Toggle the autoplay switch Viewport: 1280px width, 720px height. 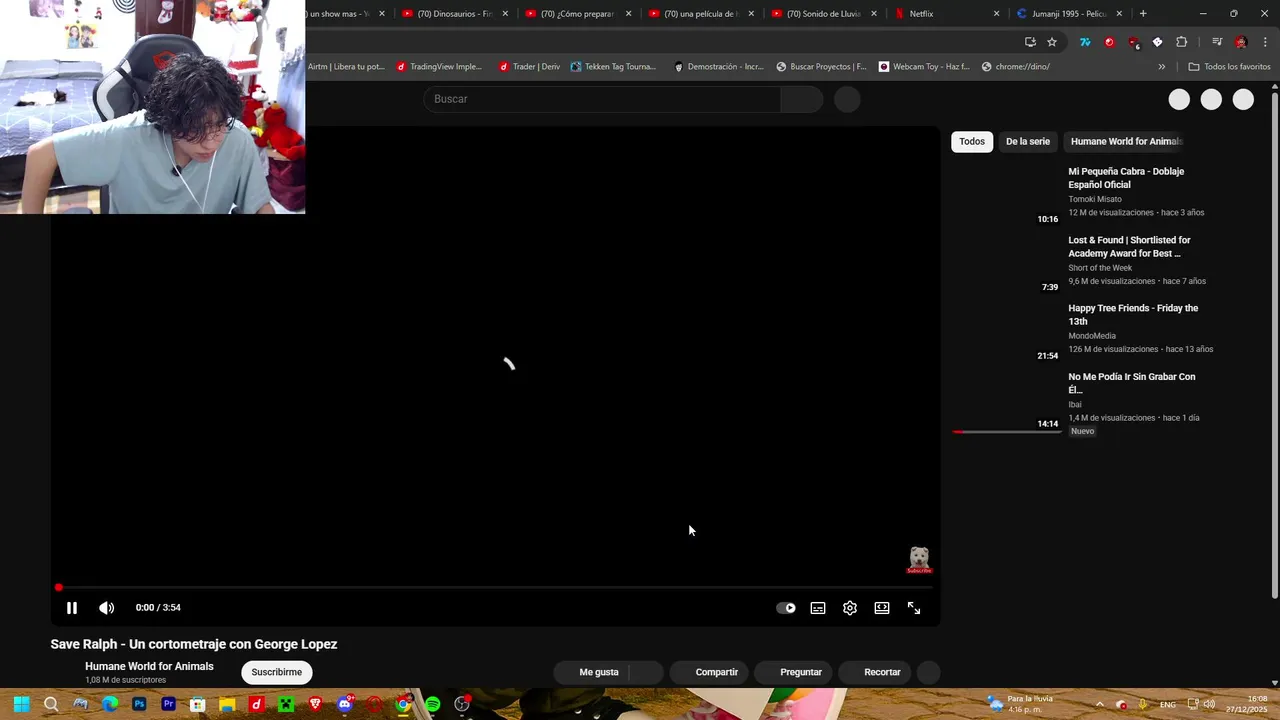click(786, 608)
